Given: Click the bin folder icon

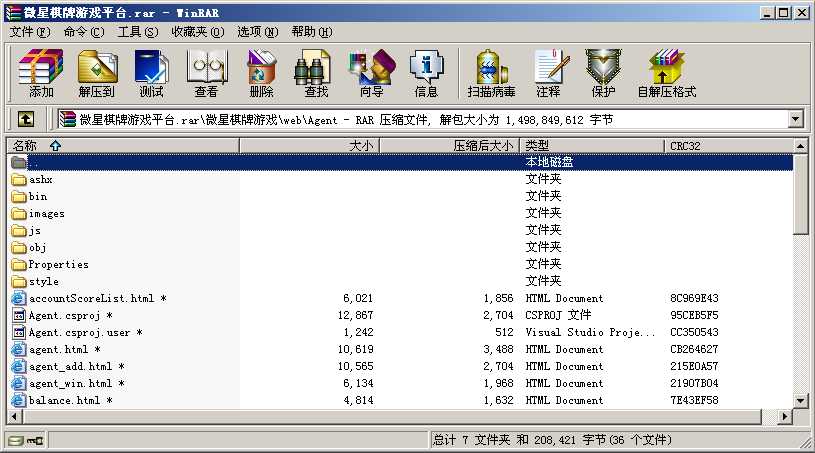Looking at the screenshot, I should [x=19, y=197].
